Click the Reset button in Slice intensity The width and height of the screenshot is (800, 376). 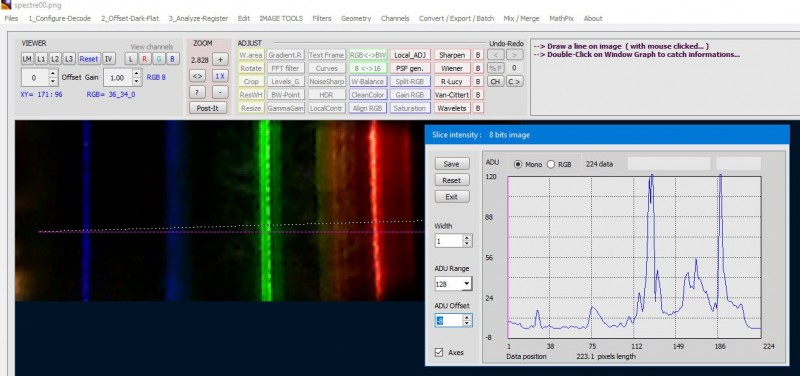(452, 180)
